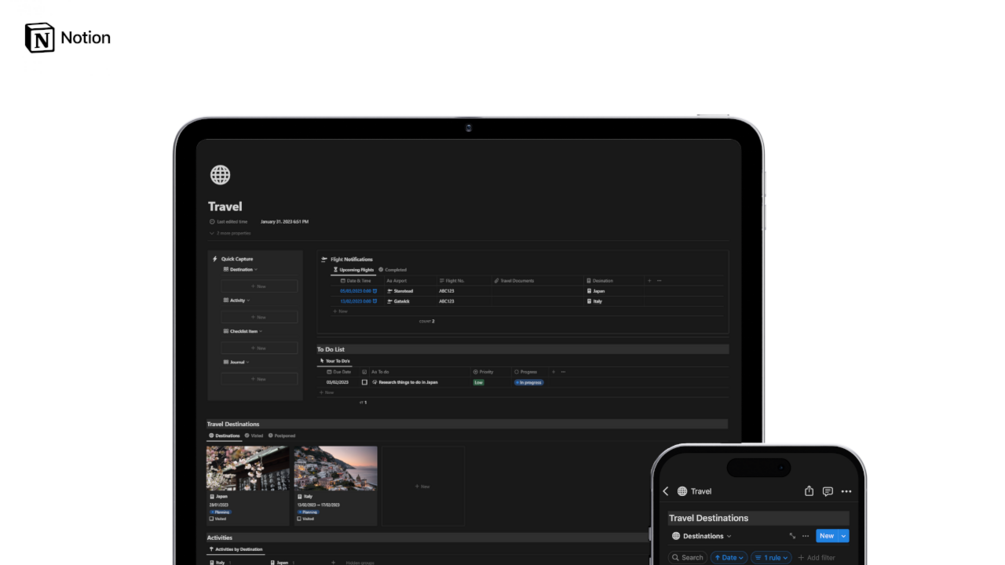Switch to the Completed flights tab

tap(393, 270)
